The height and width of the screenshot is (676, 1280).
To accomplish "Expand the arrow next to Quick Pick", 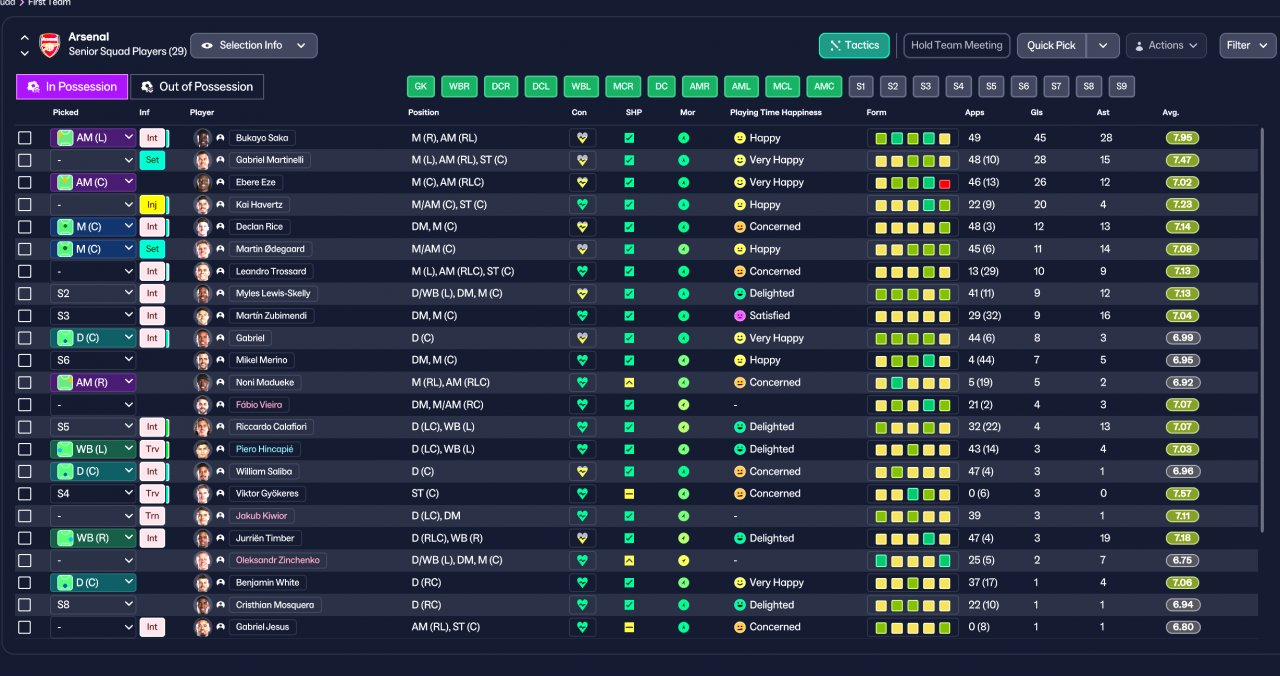I will point(1103,45).
